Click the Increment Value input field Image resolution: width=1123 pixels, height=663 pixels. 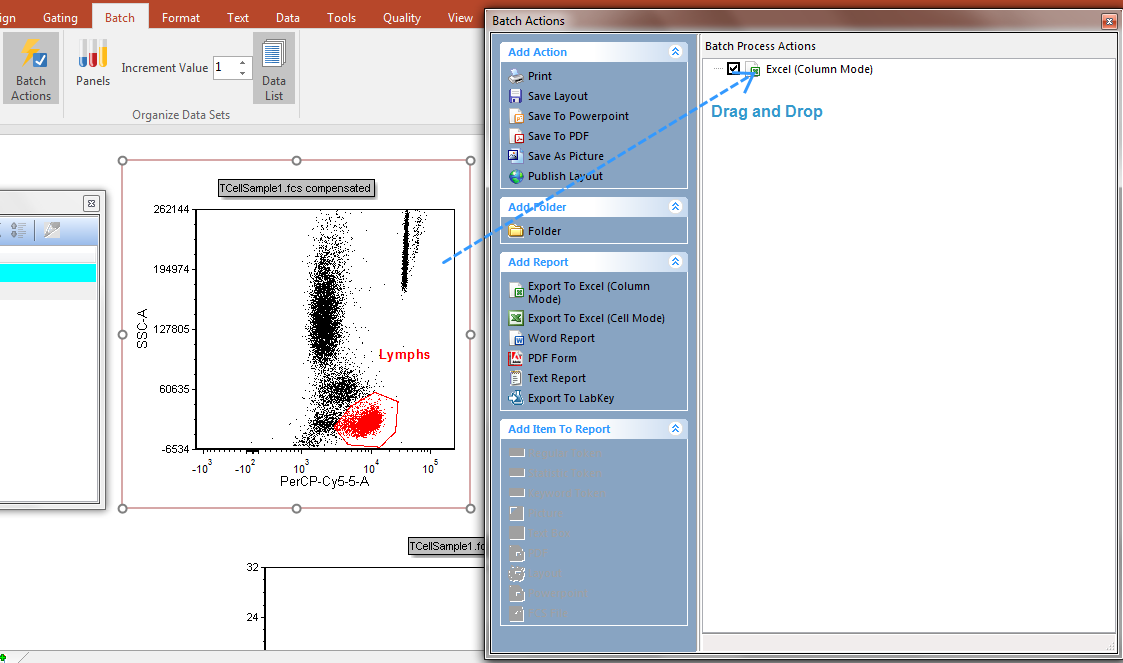[223, 68]
